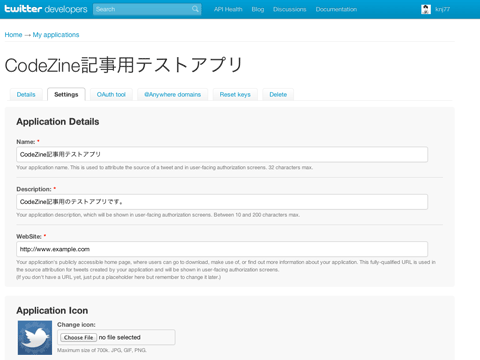Click the placeholder URL reminder note

coord(118,277)
